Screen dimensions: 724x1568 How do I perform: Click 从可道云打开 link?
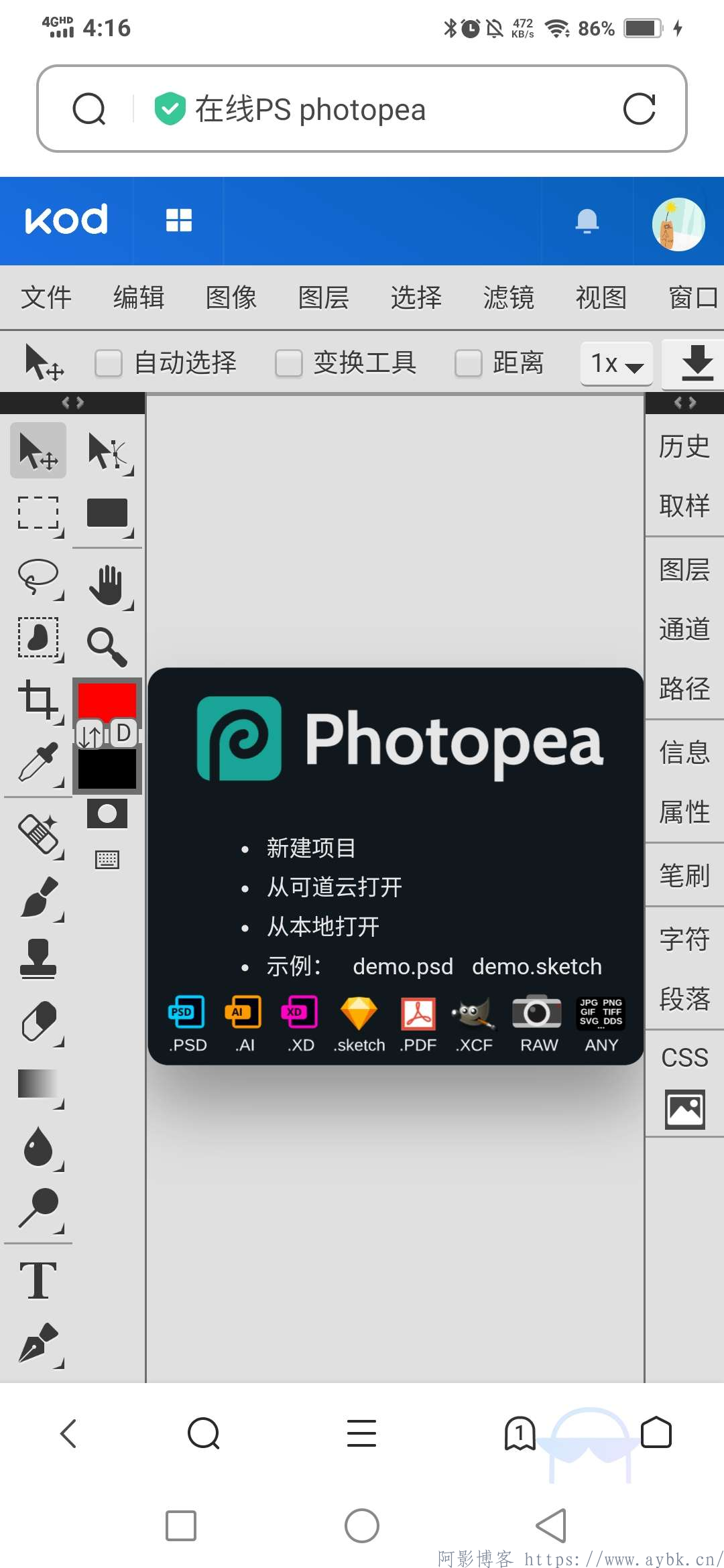[x=335, y=887]
